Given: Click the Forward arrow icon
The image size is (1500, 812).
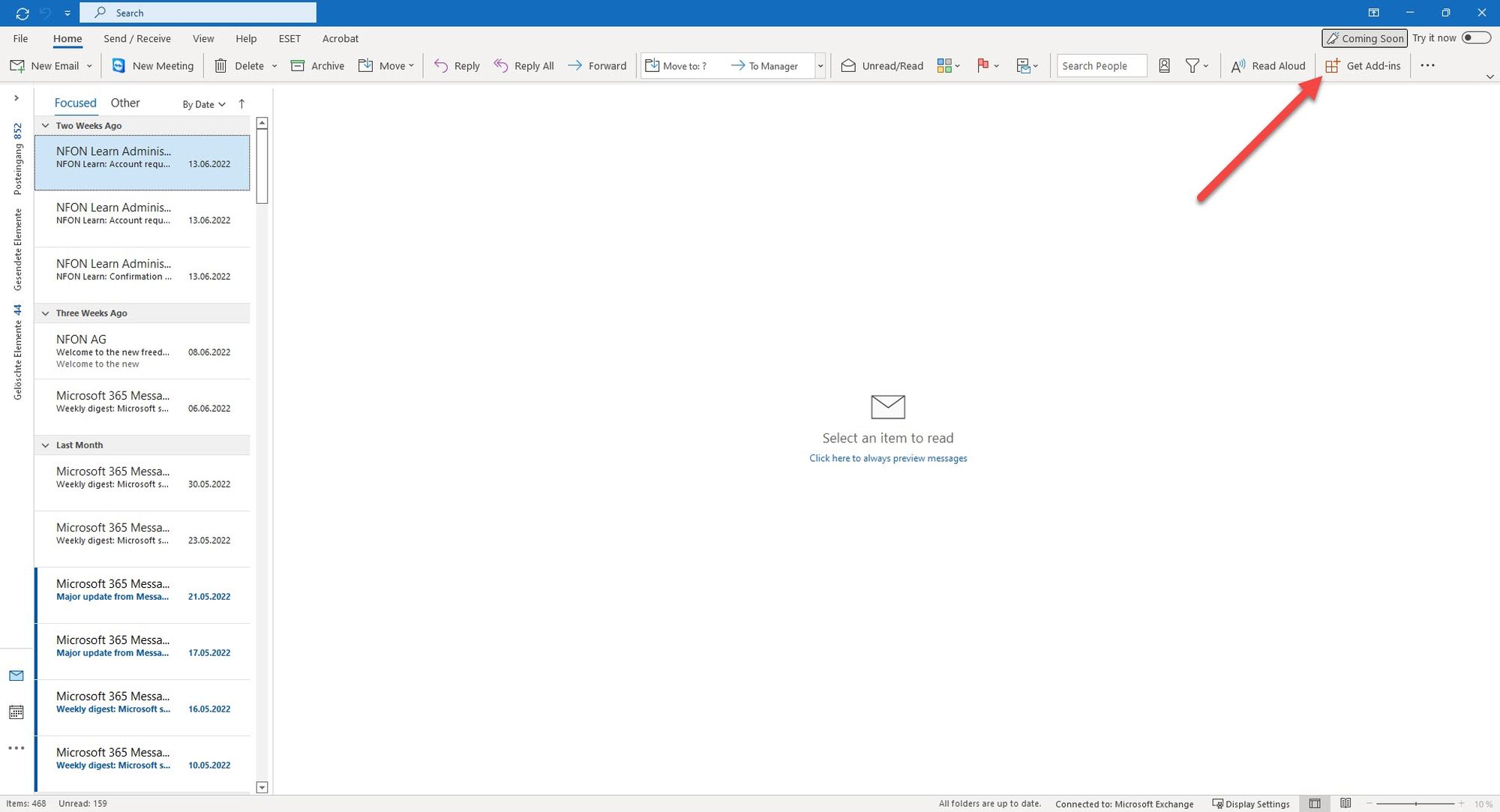Looking at the screenshot, I should point(575,66).
